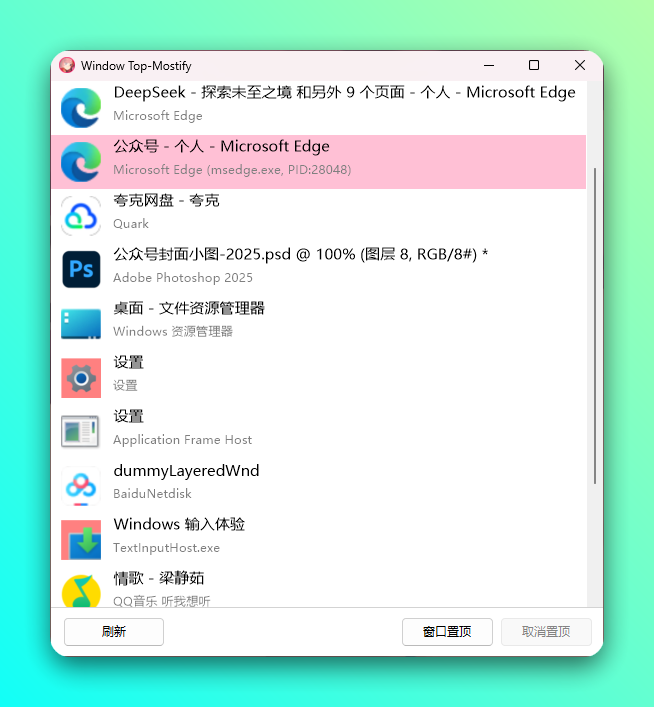This screenshot has width=654, height=707.
Task: Click the 取消置顶 unpin button
Action: 546,632
